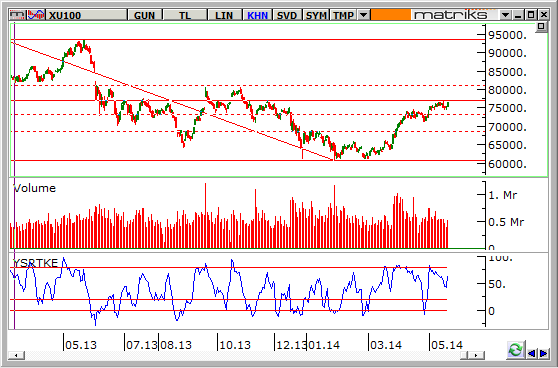Viewport: 558px width, 368px height.
Task: Click the 03.14 date axis label
Action: tap(386, 345)
